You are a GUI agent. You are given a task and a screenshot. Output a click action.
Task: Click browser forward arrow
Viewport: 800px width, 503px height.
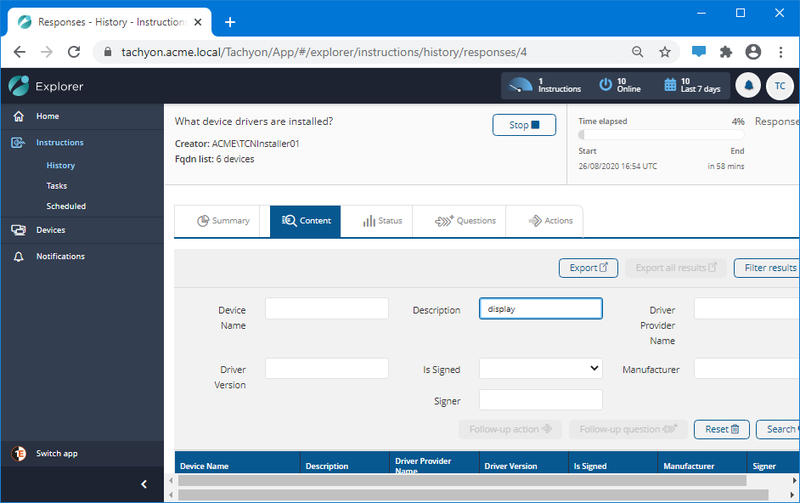pyautogui.click(x=47, y=52)
